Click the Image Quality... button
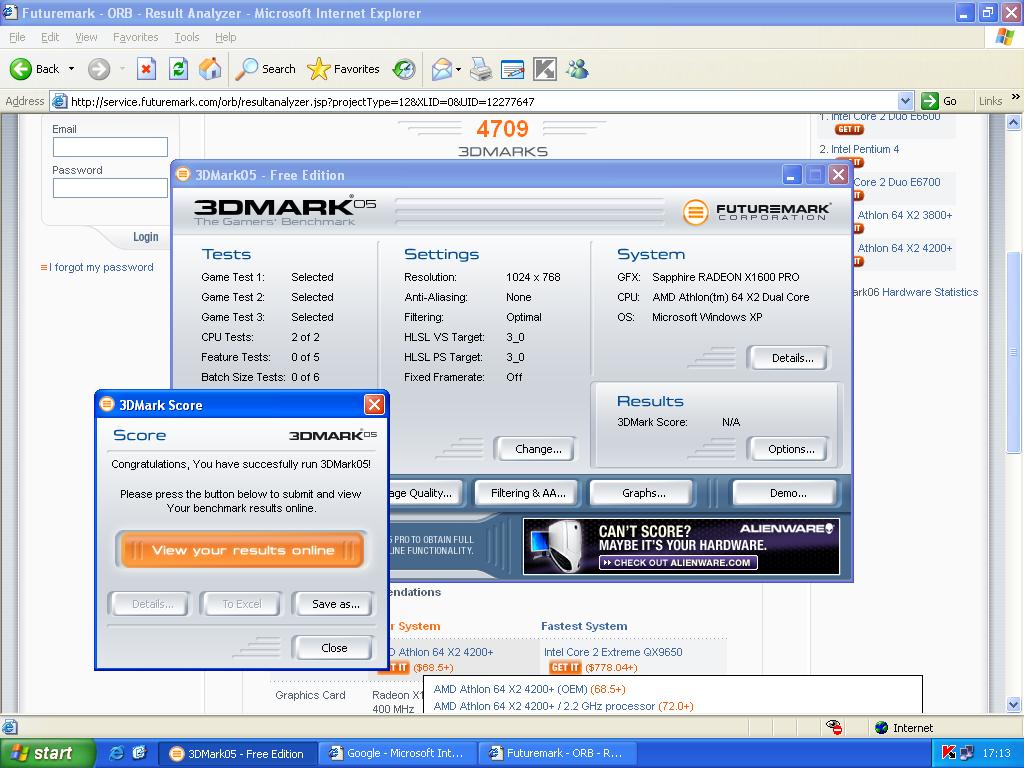This screenshot has height=768, width=1024. [426, 493]
